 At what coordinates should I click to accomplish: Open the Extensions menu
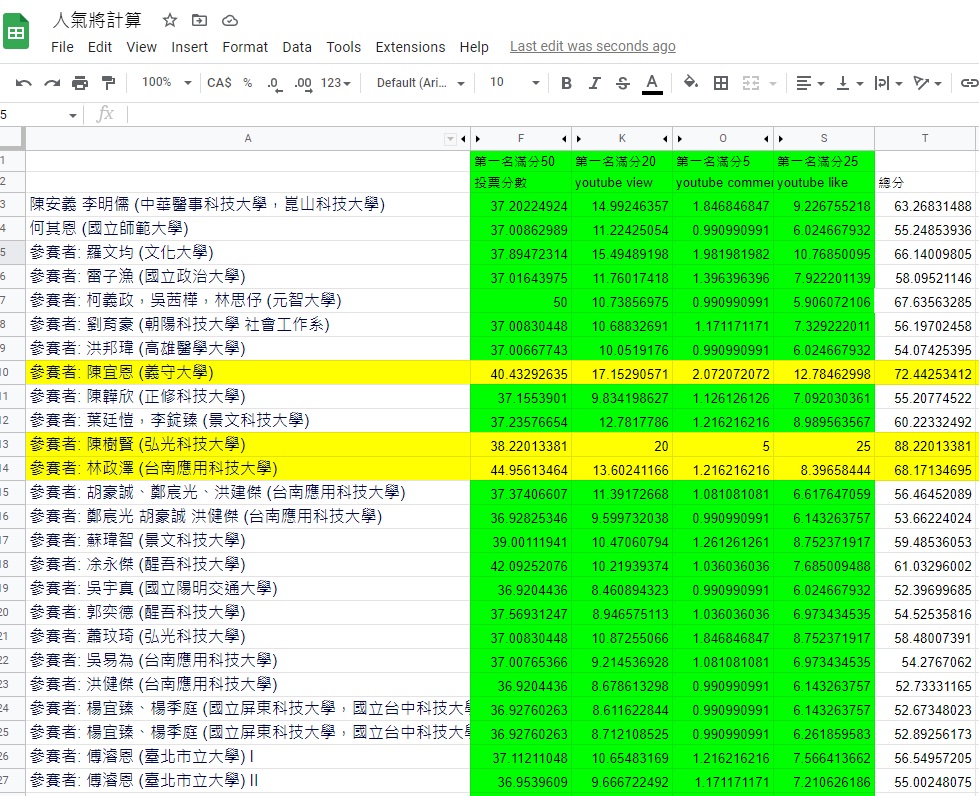[x=410, y=47]
